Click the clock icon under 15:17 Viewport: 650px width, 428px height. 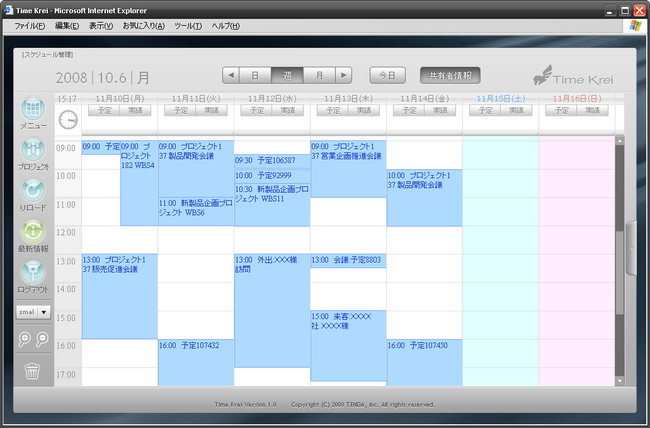68,120
